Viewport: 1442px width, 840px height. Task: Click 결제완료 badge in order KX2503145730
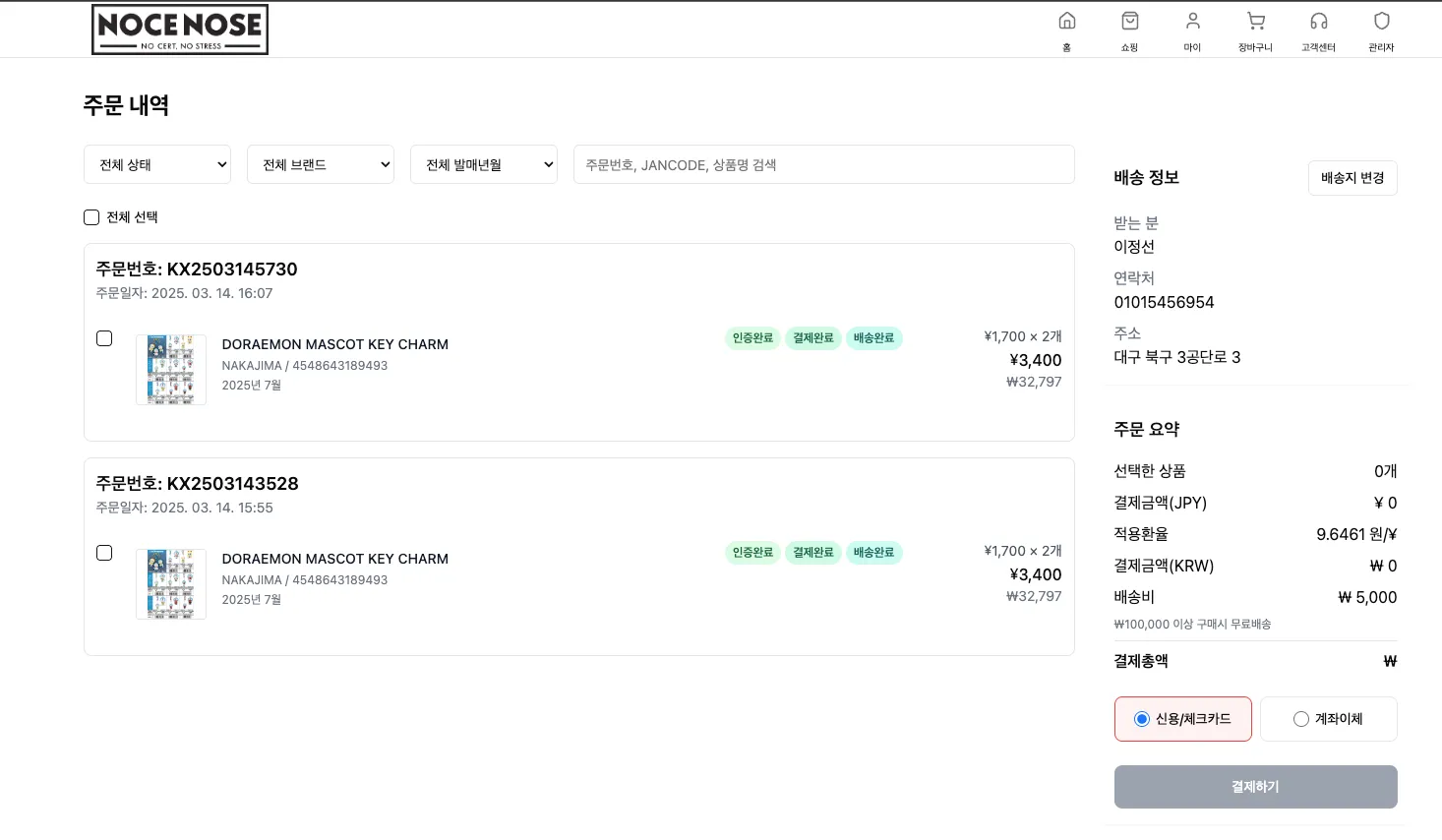[813, 338]
